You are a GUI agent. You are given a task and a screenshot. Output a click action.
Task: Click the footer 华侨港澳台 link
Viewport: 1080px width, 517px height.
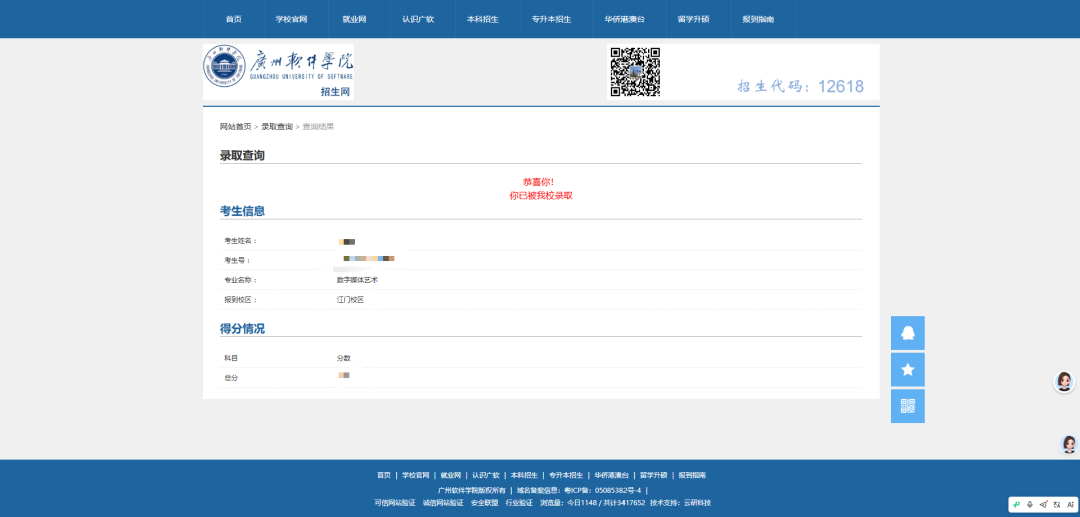coord(612,475)
